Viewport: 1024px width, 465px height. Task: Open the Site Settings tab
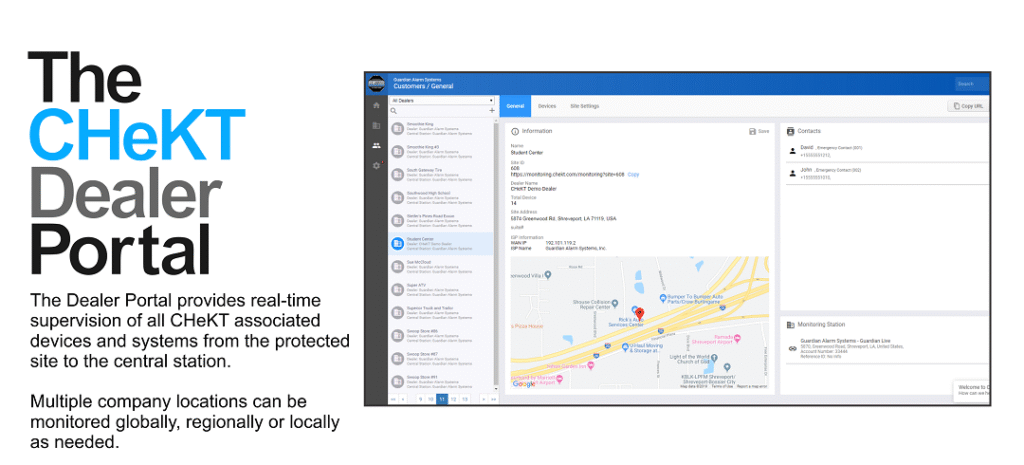[x=584, y=105]
